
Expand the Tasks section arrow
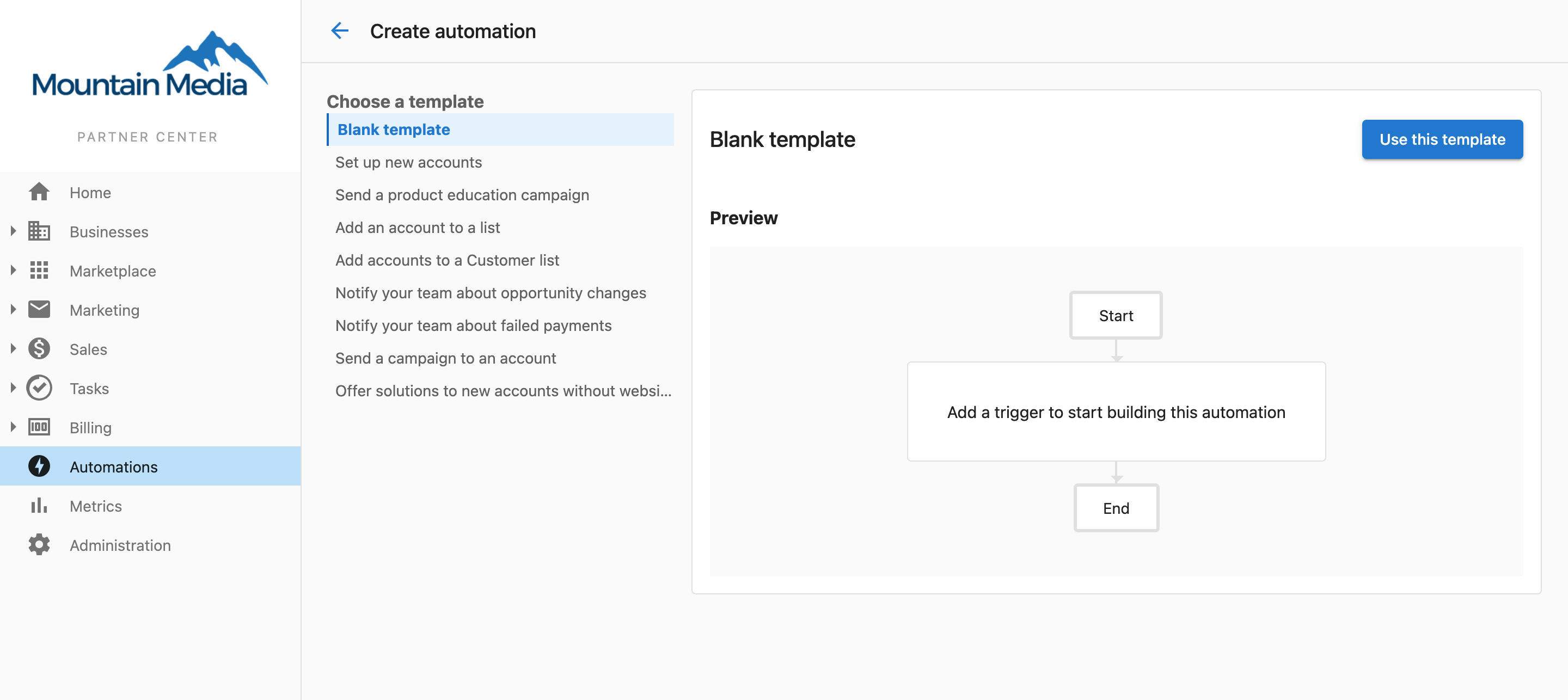click(14, 388)
